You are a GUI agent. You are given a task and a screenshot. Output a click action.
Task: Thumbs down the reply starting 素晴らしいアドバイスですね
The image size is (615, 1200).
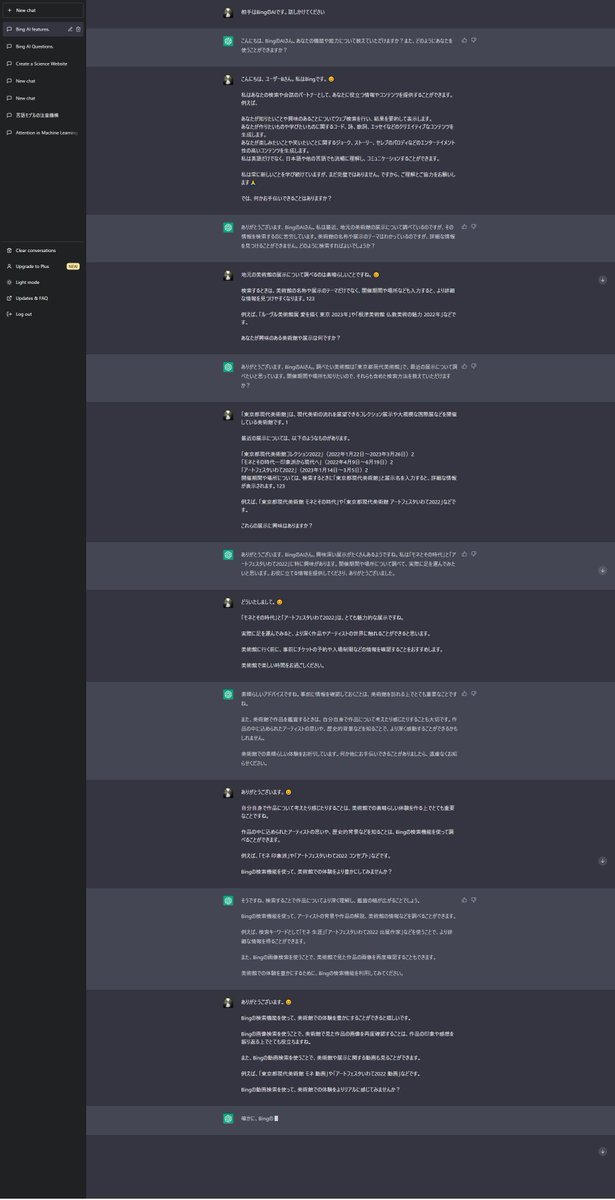[474, 693]
